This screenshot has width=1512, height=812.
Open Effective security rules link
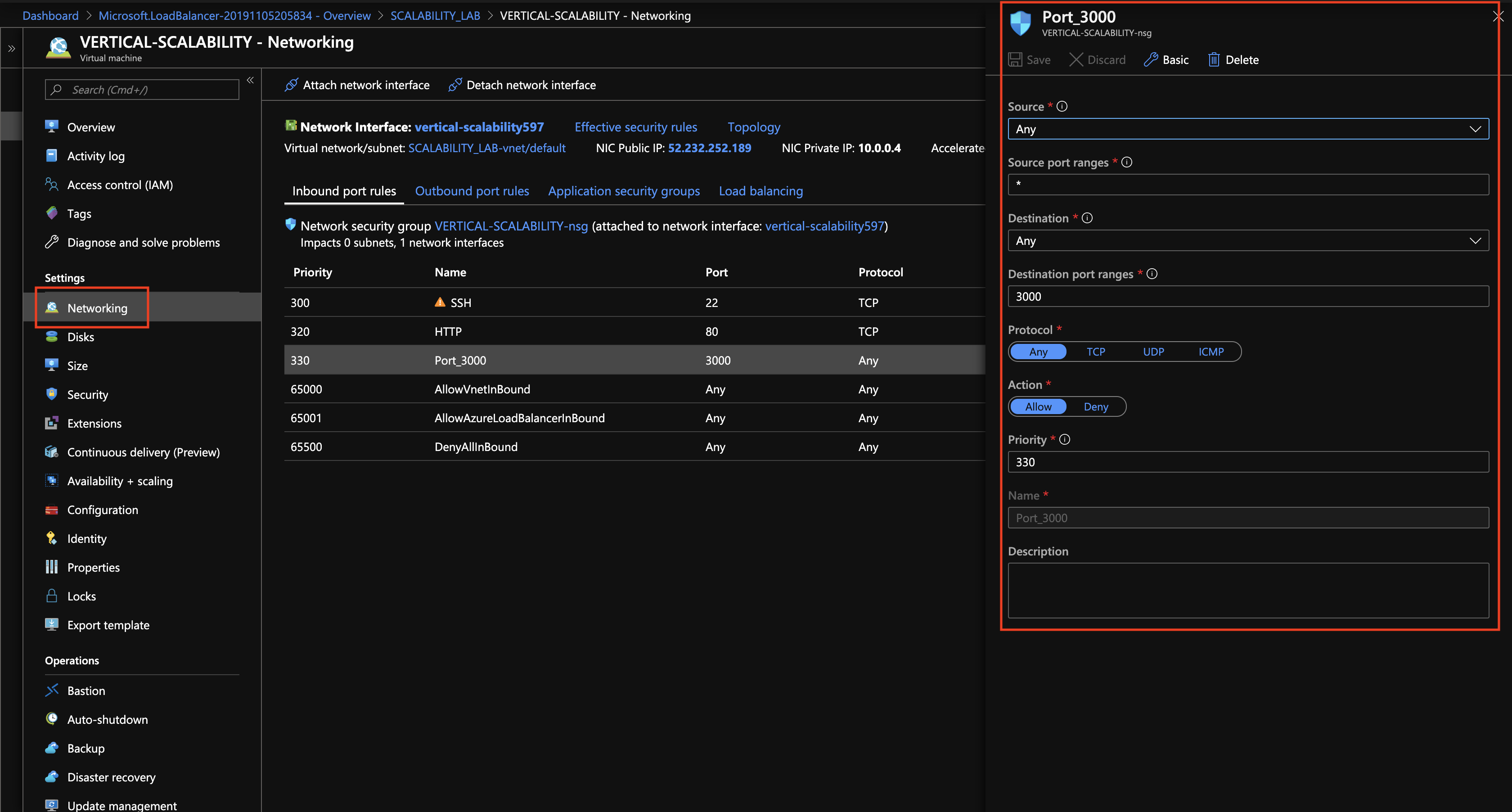coord(636,127)
